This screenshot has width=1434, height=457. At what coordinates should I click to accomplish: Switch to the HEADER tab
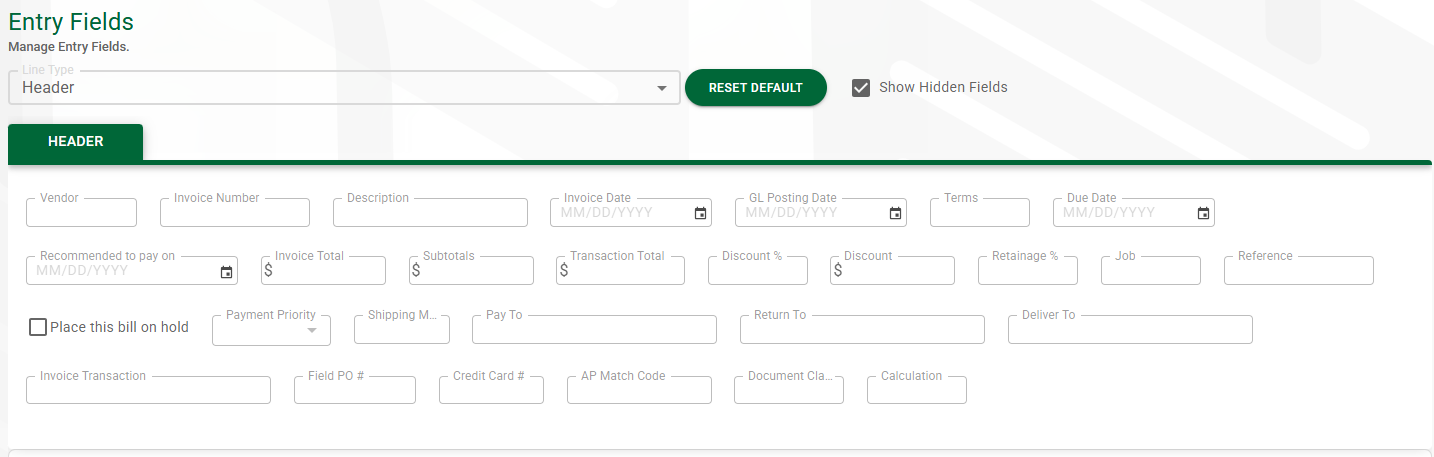[75, 142]
